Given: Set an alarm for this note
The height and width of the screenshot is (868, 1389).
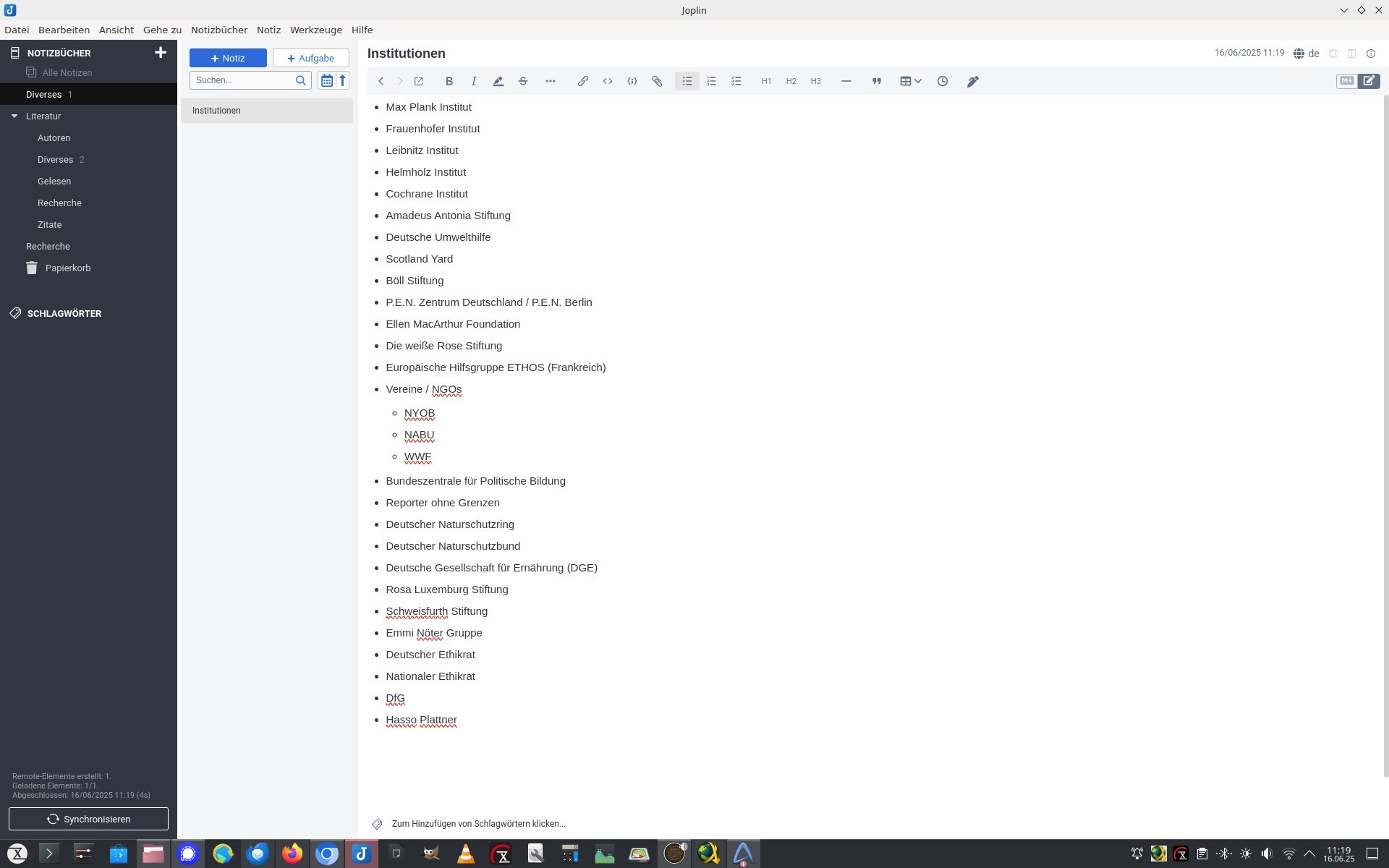Looking at the screenshot, I should coord(1333,54).
